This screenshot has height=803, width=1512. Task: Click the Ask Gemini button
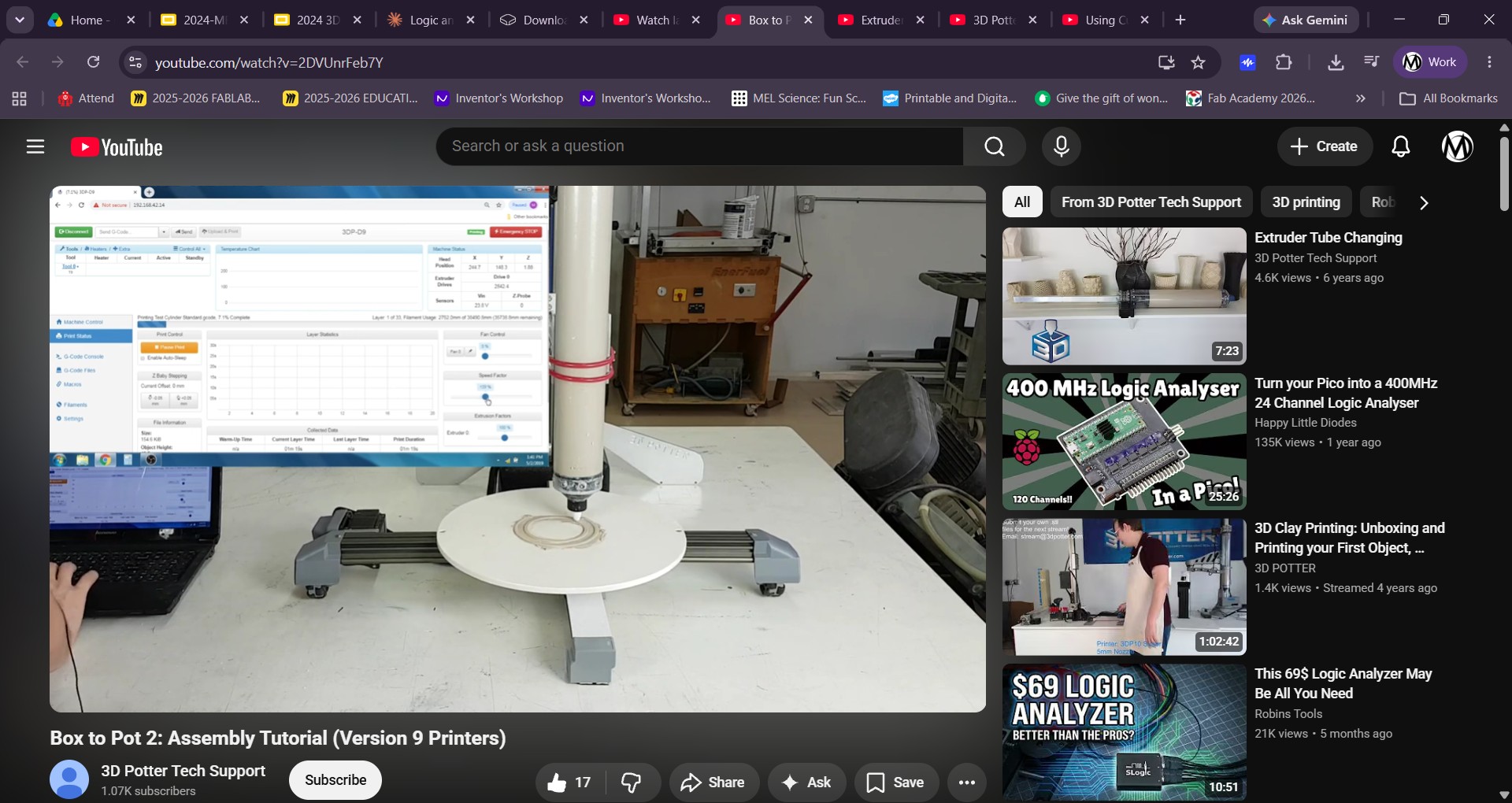[1306, 20]
